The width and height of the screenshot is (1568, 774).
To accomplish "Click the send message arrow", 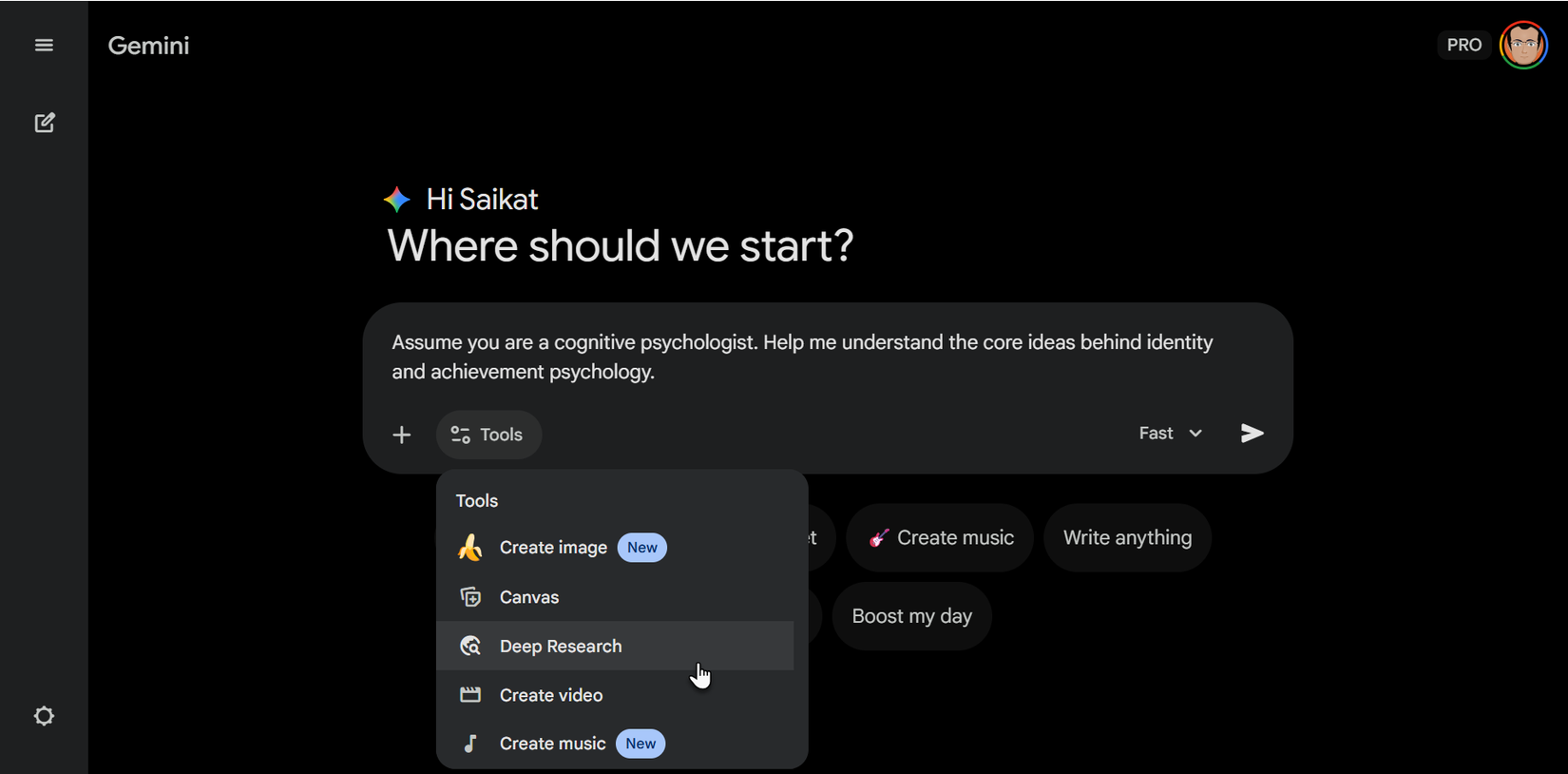I will coord(1252,434).
